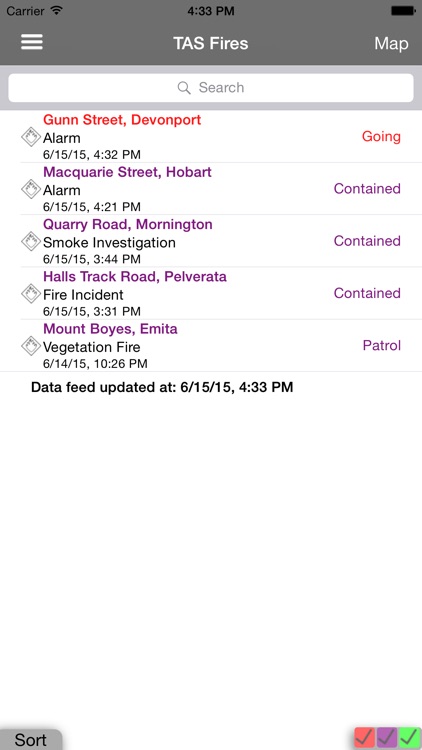Image resolution: width=422 pixels, height=750 pixels.
Task: Toggle the red checkmark filter
Action: [x=365, y=738]
